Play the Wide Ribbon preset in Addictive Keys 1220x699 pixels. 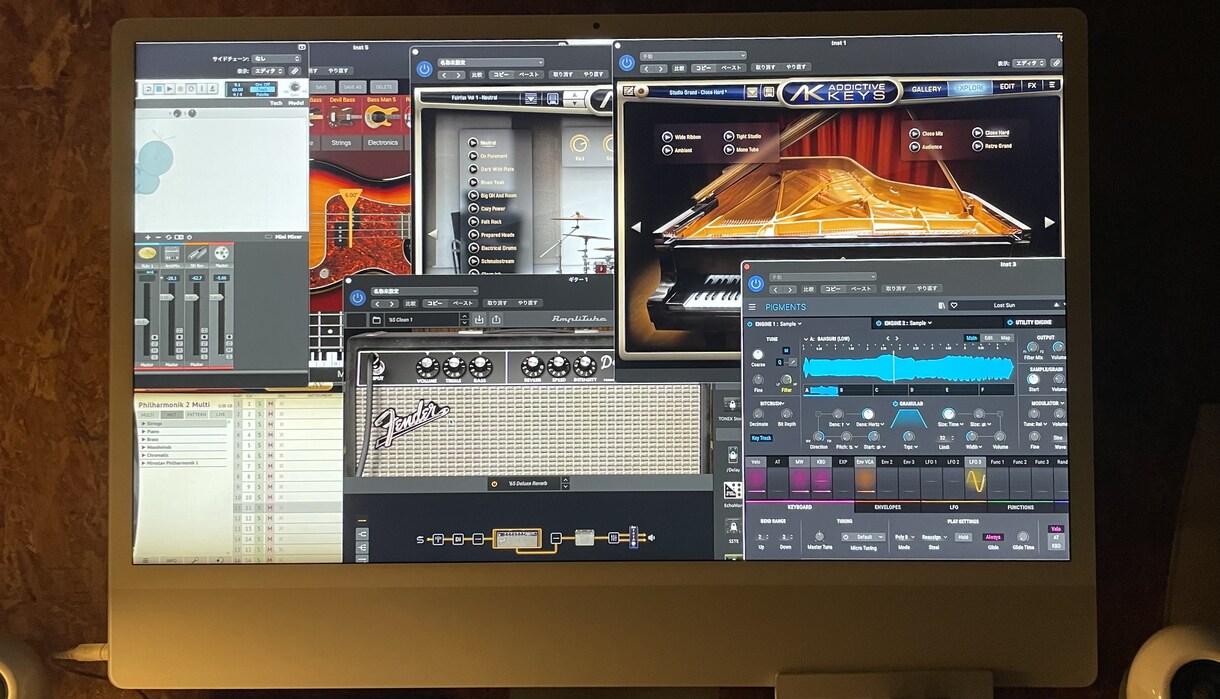tap(667, 136)
